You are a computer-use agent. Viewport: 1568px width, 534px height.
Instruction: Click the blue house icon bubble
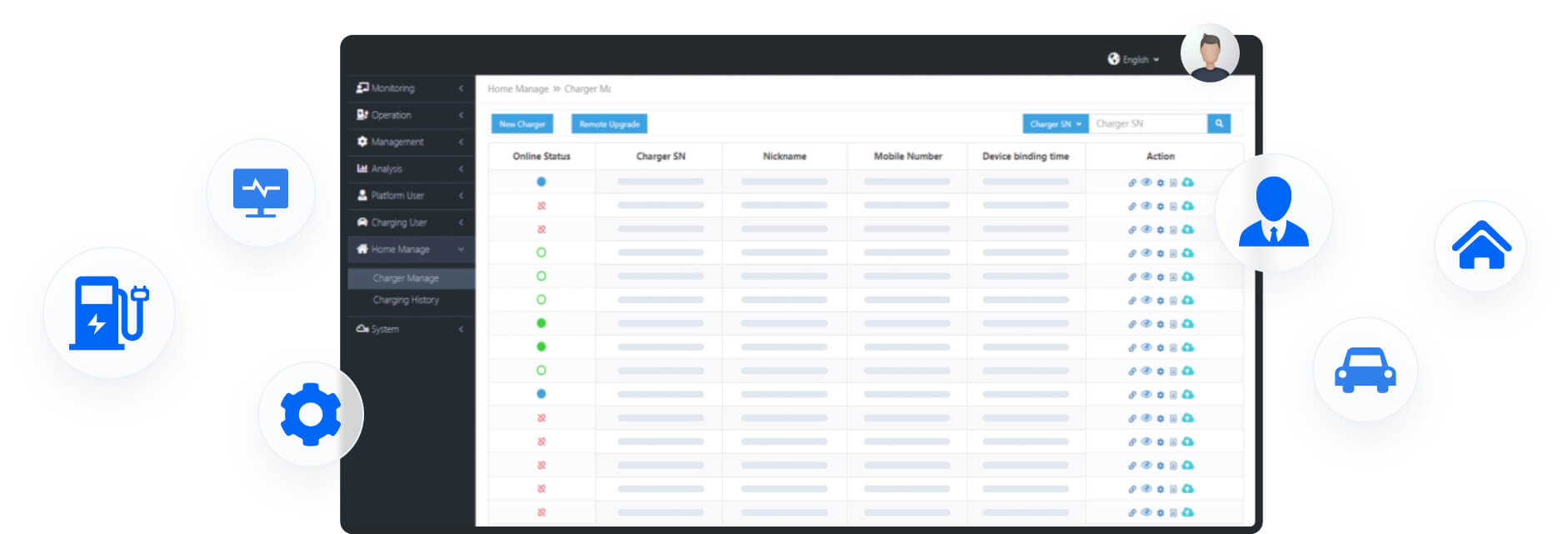[1481, 246]
